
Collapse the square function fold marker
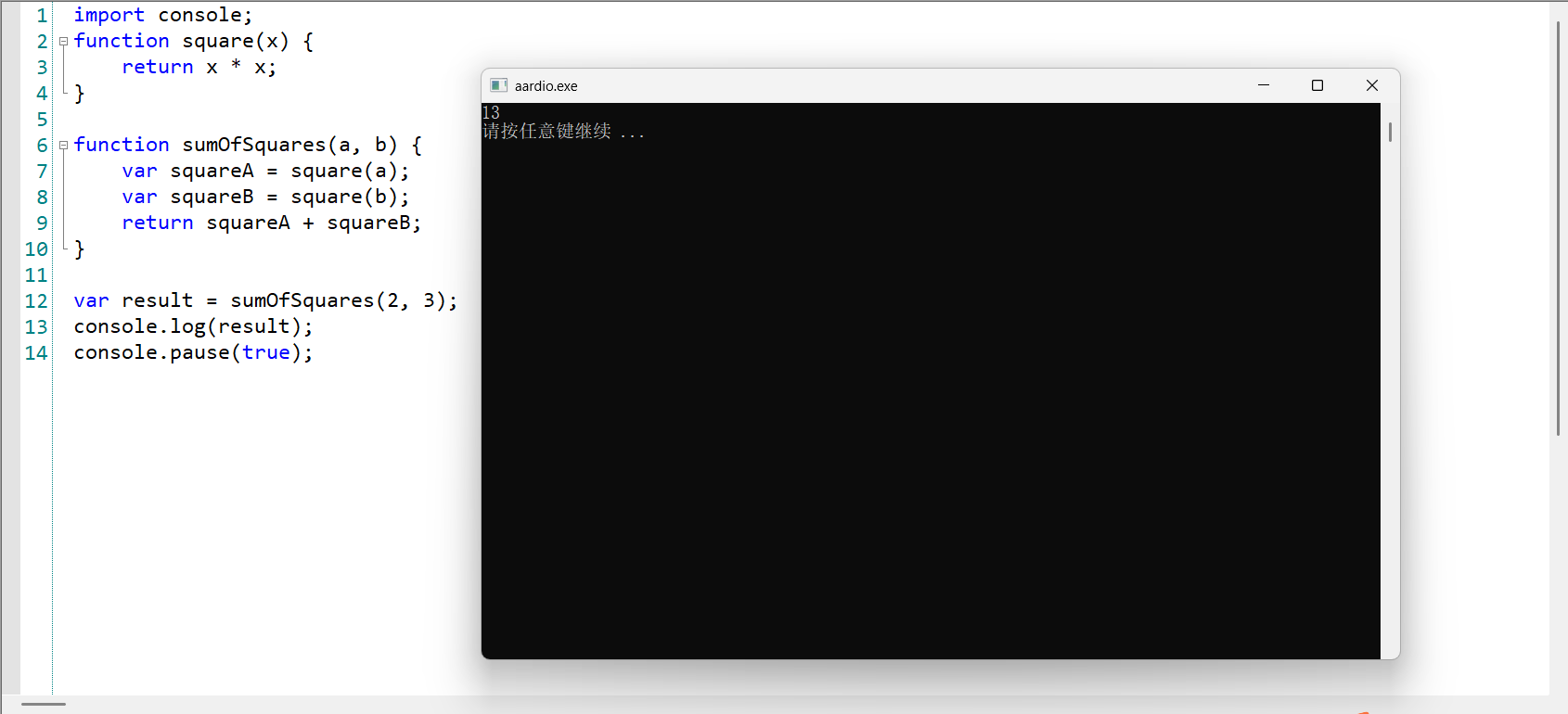pos(63,42)
